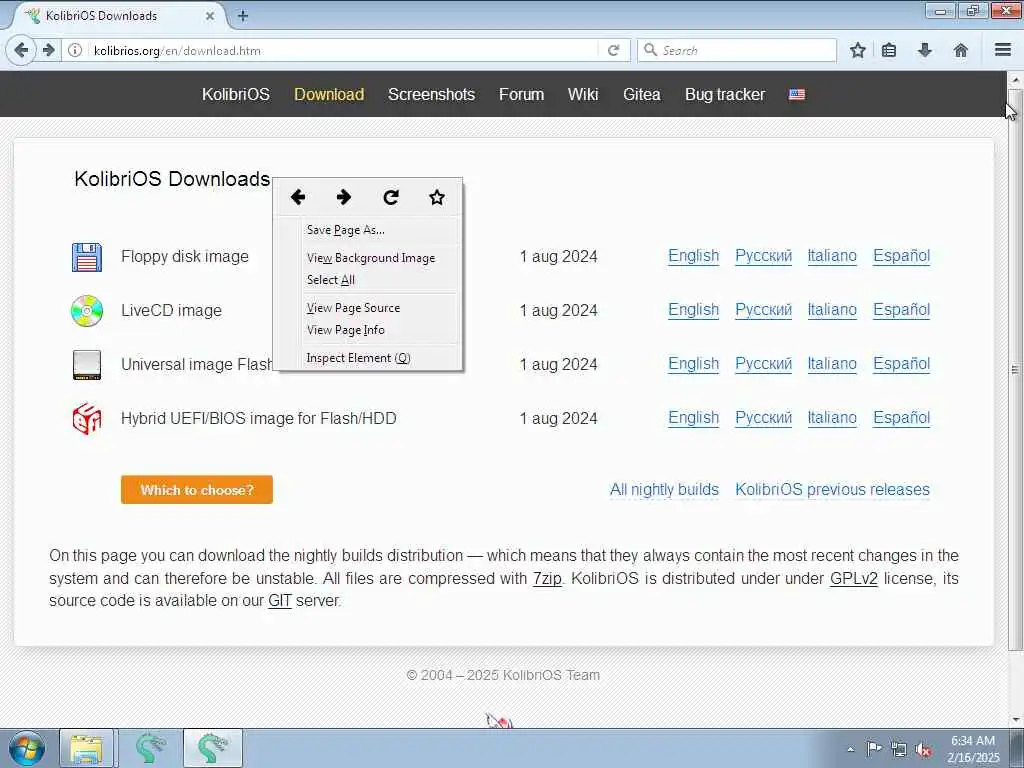Open the Windows Start button

(26, 749)
